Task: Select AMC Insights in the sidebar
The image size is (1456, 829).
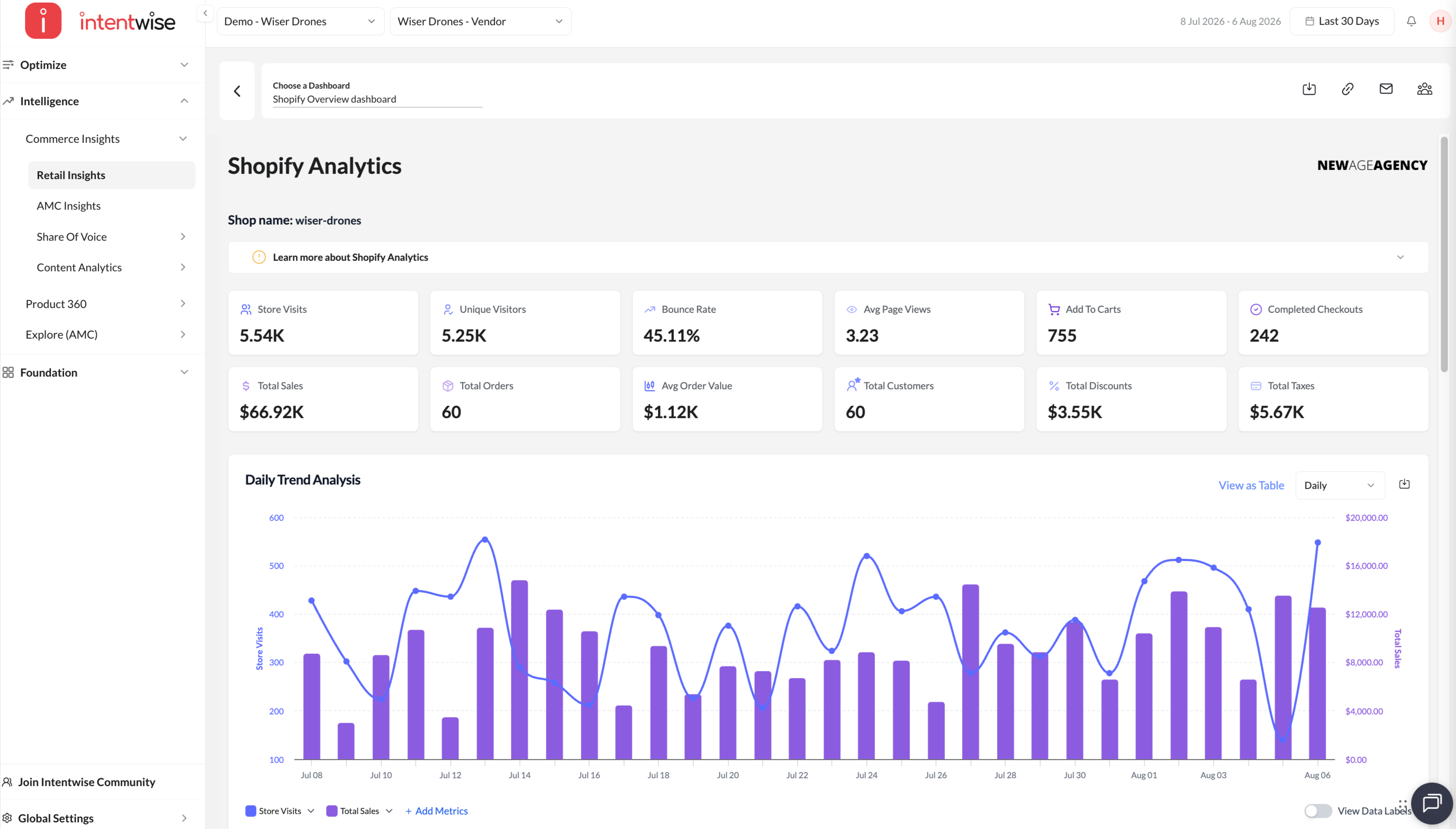Action: click(69, 205)
